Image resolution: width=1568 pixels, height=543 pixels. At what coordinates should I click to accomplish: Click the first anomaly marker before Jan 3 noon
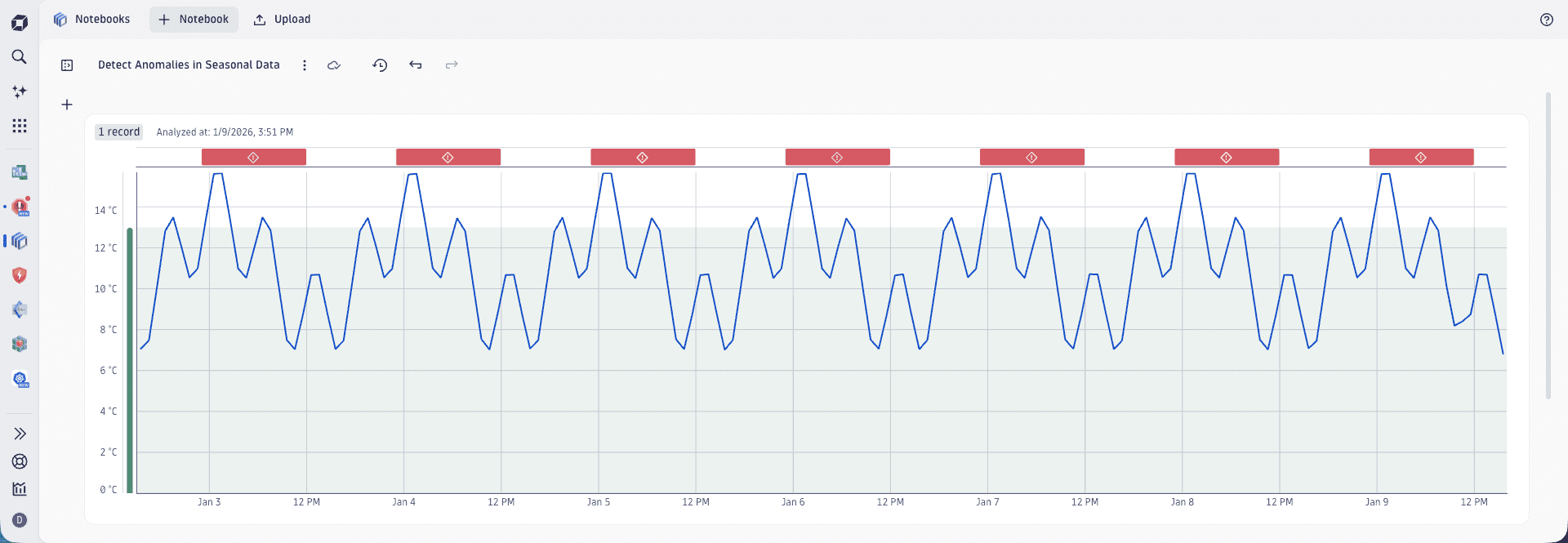pyautogui.click(x=254, y=157)
